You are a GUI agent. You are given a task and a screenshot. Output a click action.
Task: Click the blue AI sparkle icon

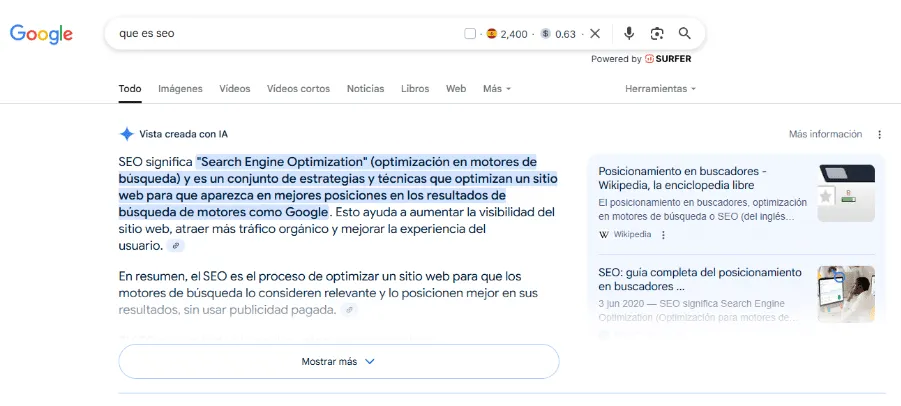[126, 134]
